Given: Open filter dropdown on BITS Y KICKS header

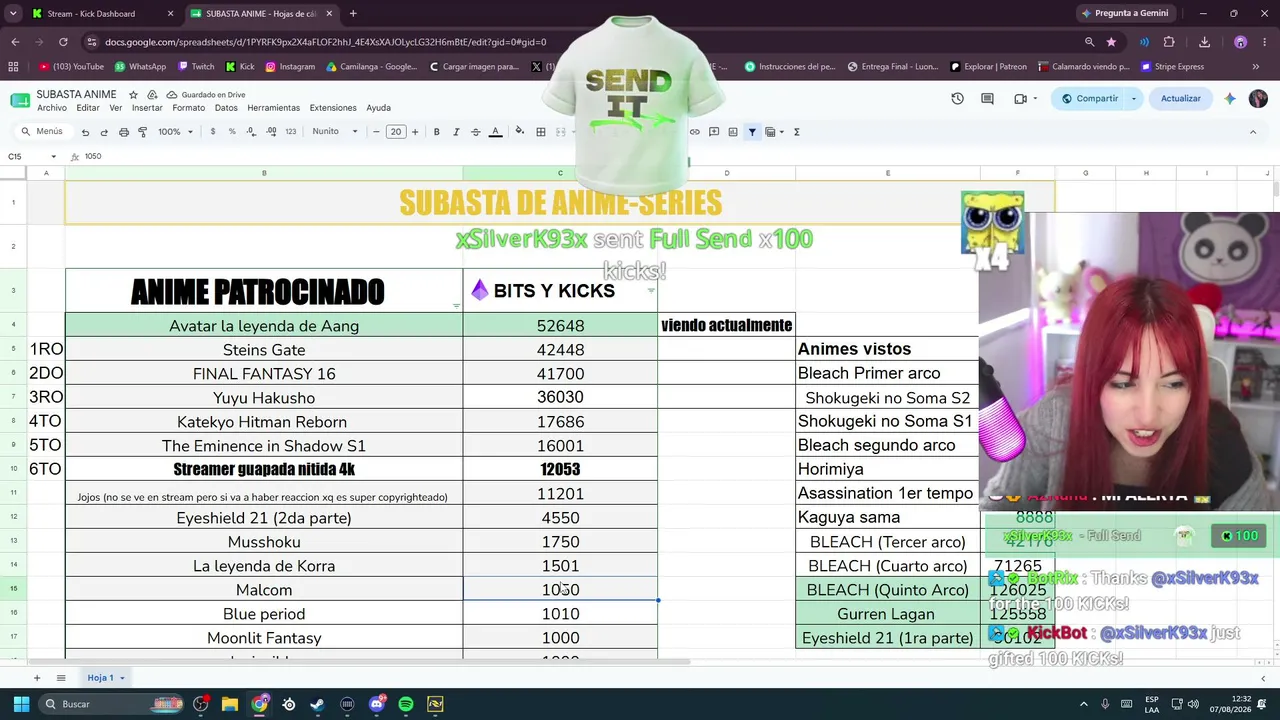Looking at the screenshot, I should (x=651, y=291).
